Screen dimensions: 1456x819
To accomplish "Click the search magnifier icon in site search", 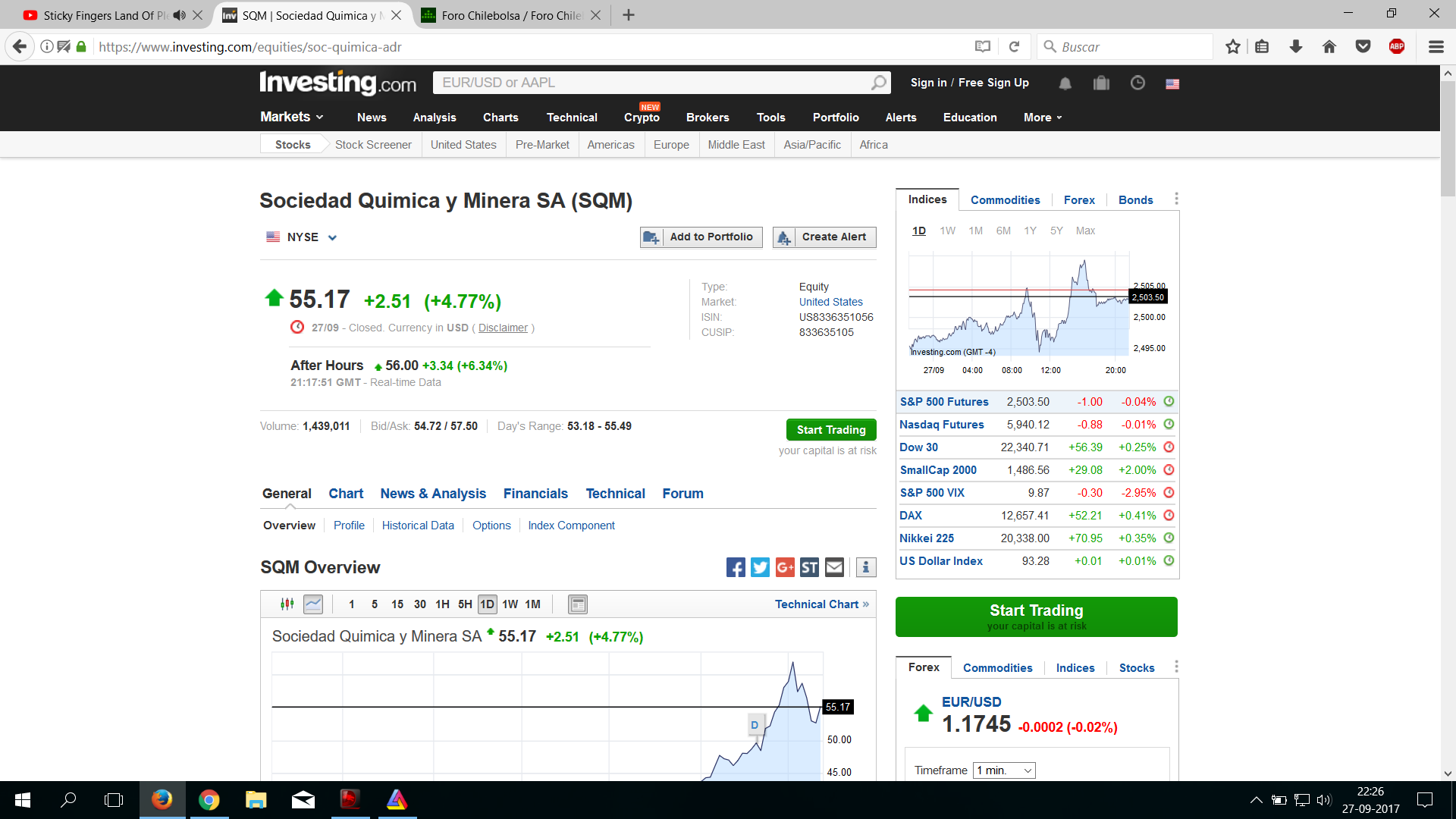I will [x=878, y=83].
